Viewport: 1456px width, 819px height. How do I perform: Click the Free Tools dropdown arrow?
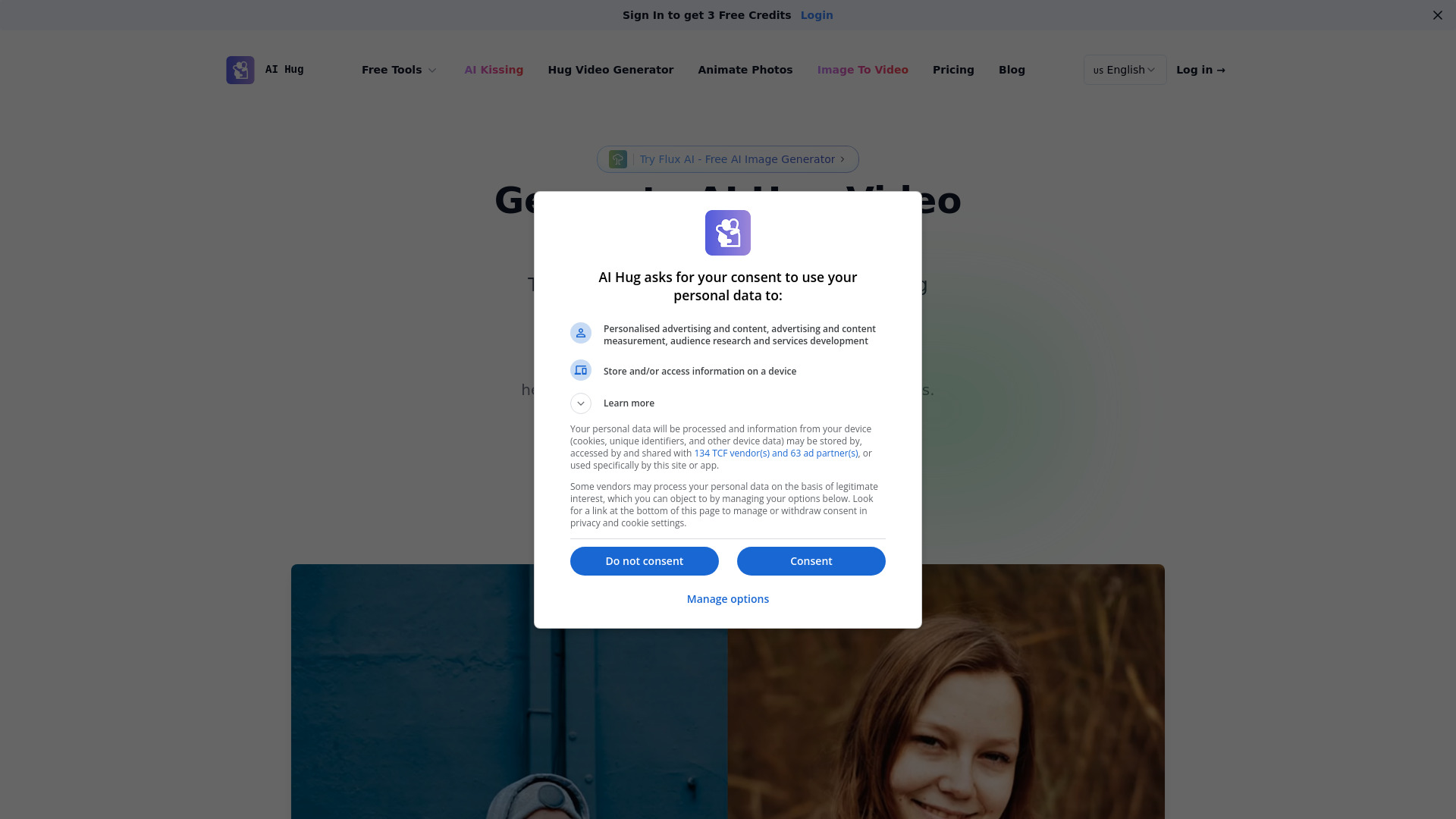432,70
